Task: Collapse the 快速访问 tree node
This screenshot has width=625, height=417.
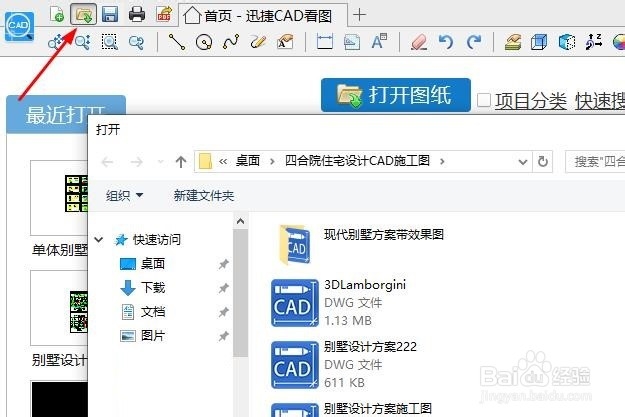Action: (x=98, y=240)
